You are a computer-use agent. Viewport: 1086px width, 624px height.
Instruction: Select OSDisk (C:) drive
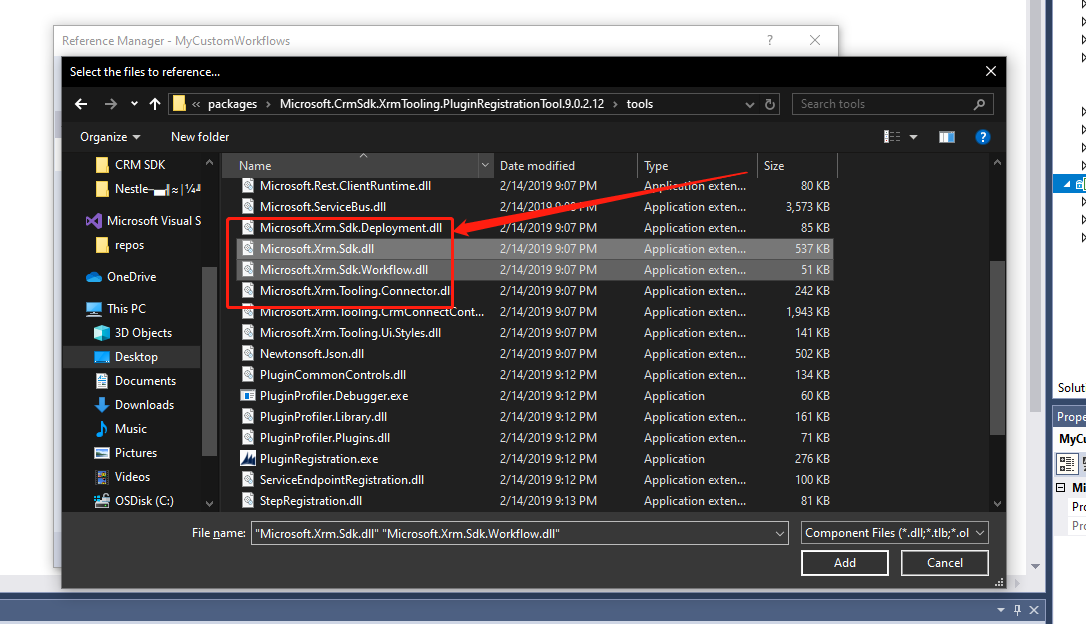coord(134,501)
